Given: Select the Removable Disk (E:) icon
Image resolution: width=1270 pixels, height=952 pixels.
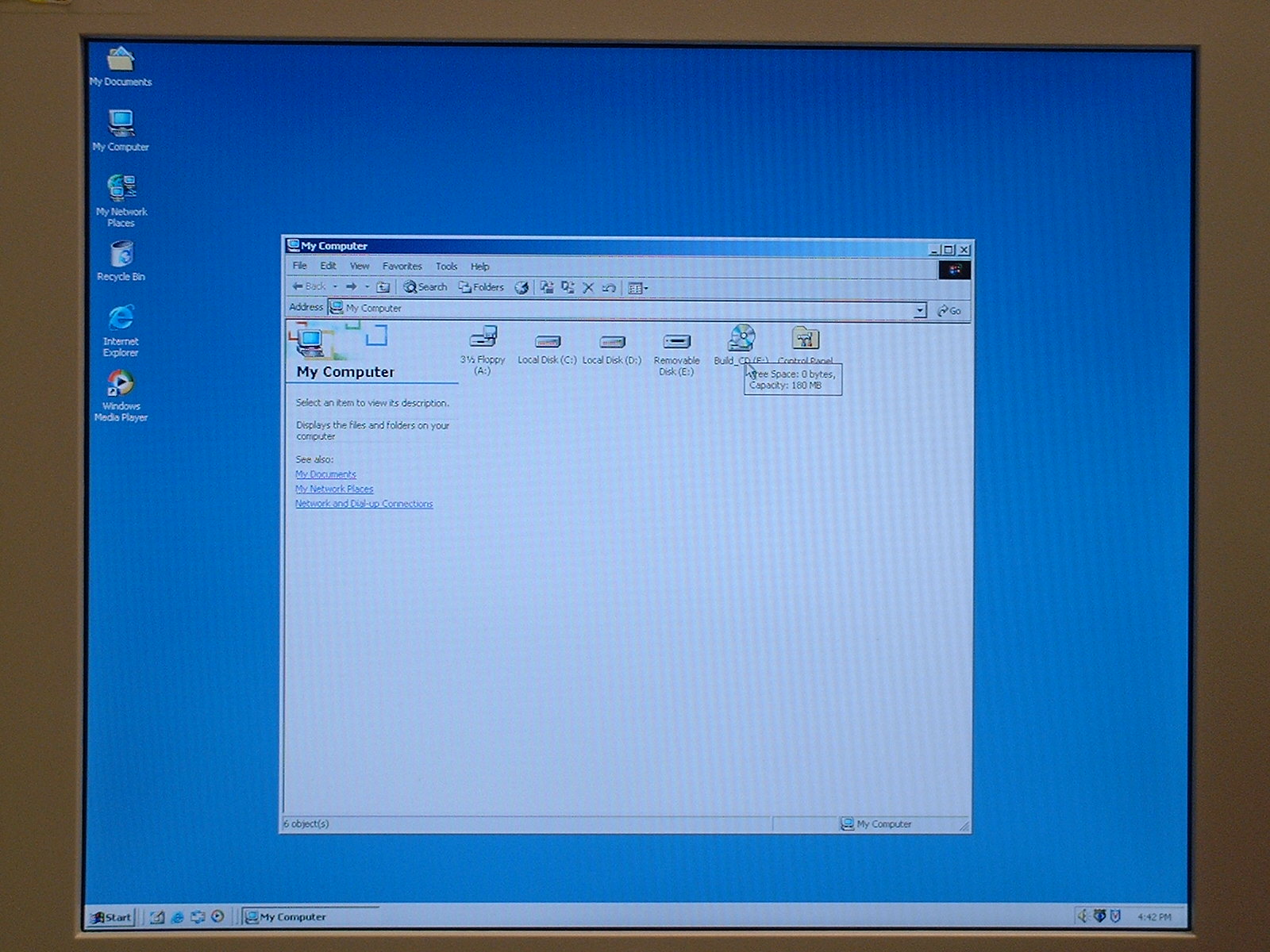Looking at the screenshot, I should pyautogui.click(x=676, y=342).
